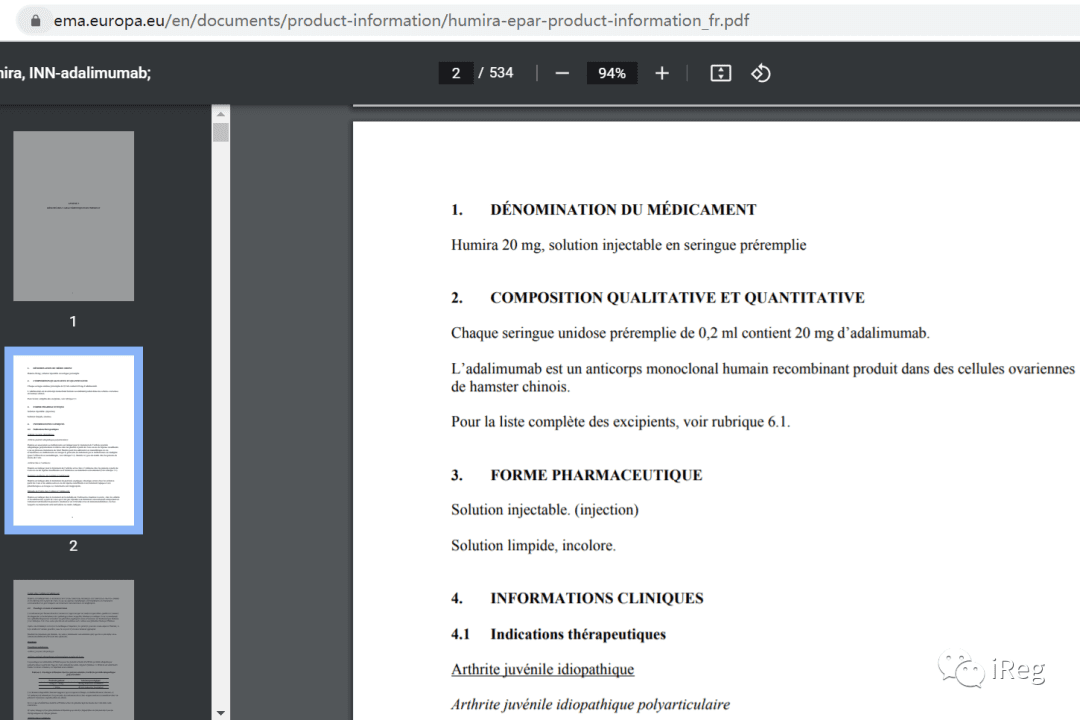1080x720 pixels.
Task: Click the zoom in plus icon
Action: click(662, 73)
